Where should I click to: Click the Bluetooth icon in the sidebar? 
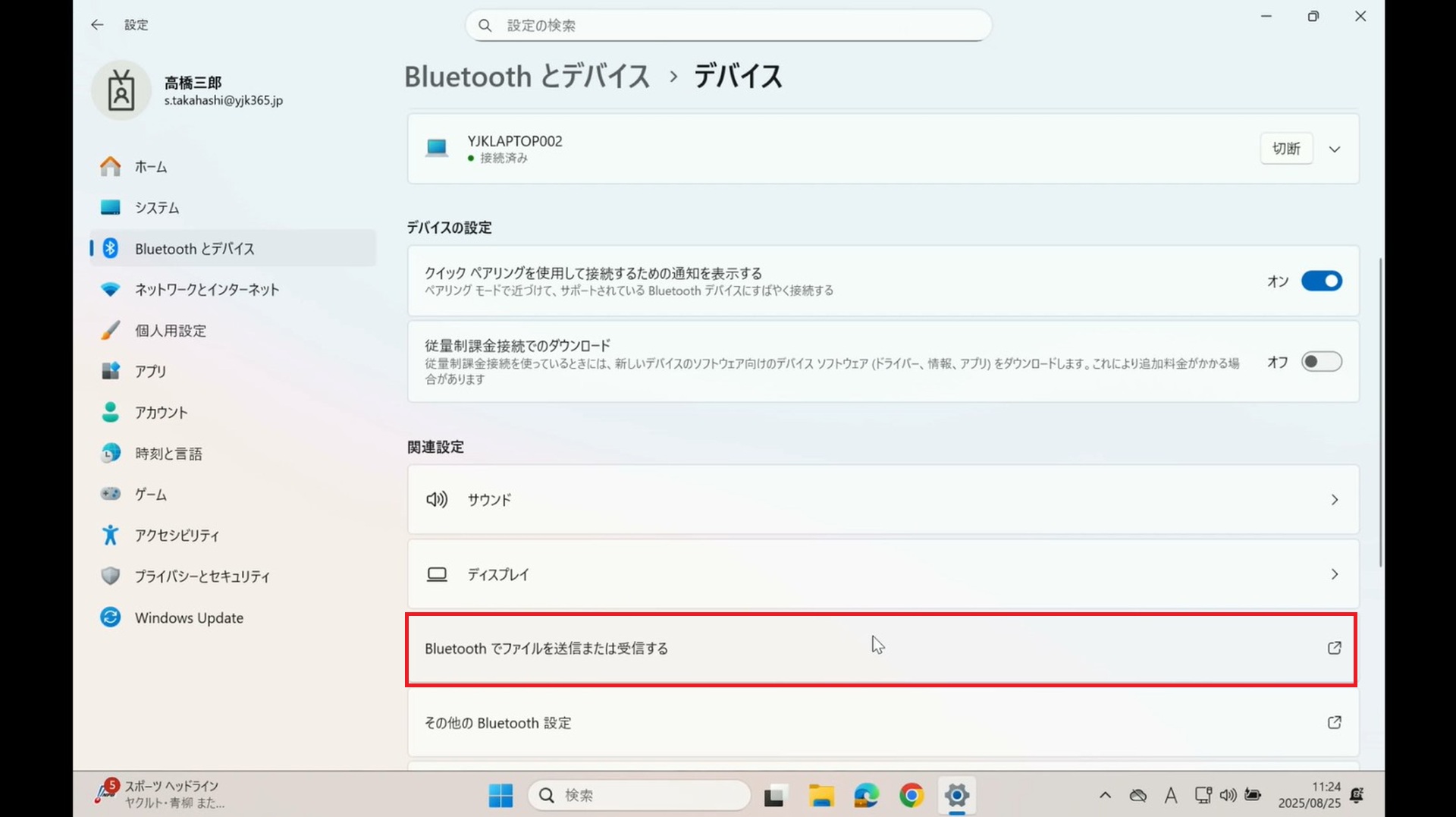[111, 248]
